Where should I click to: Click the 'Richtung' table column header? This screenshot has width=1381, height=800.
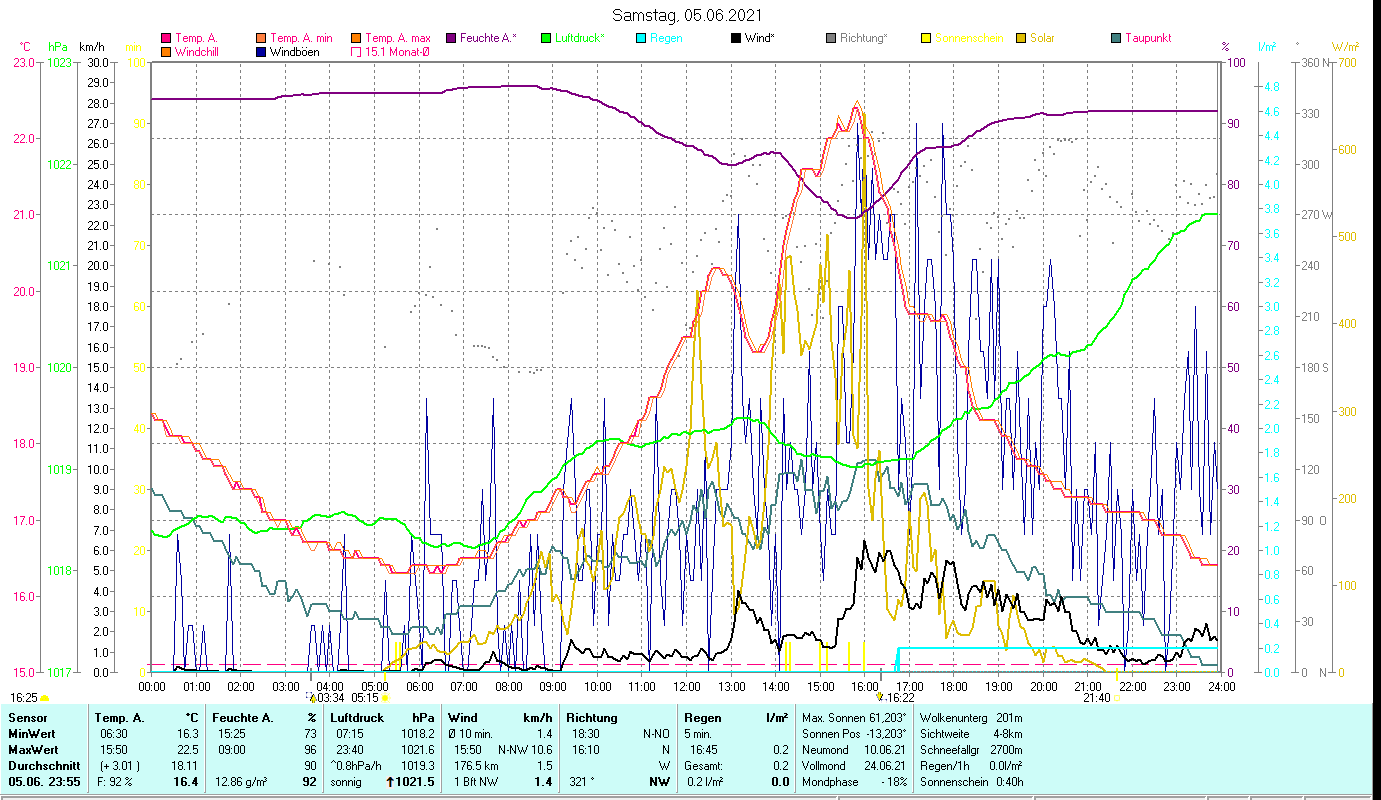pos(592,718)
